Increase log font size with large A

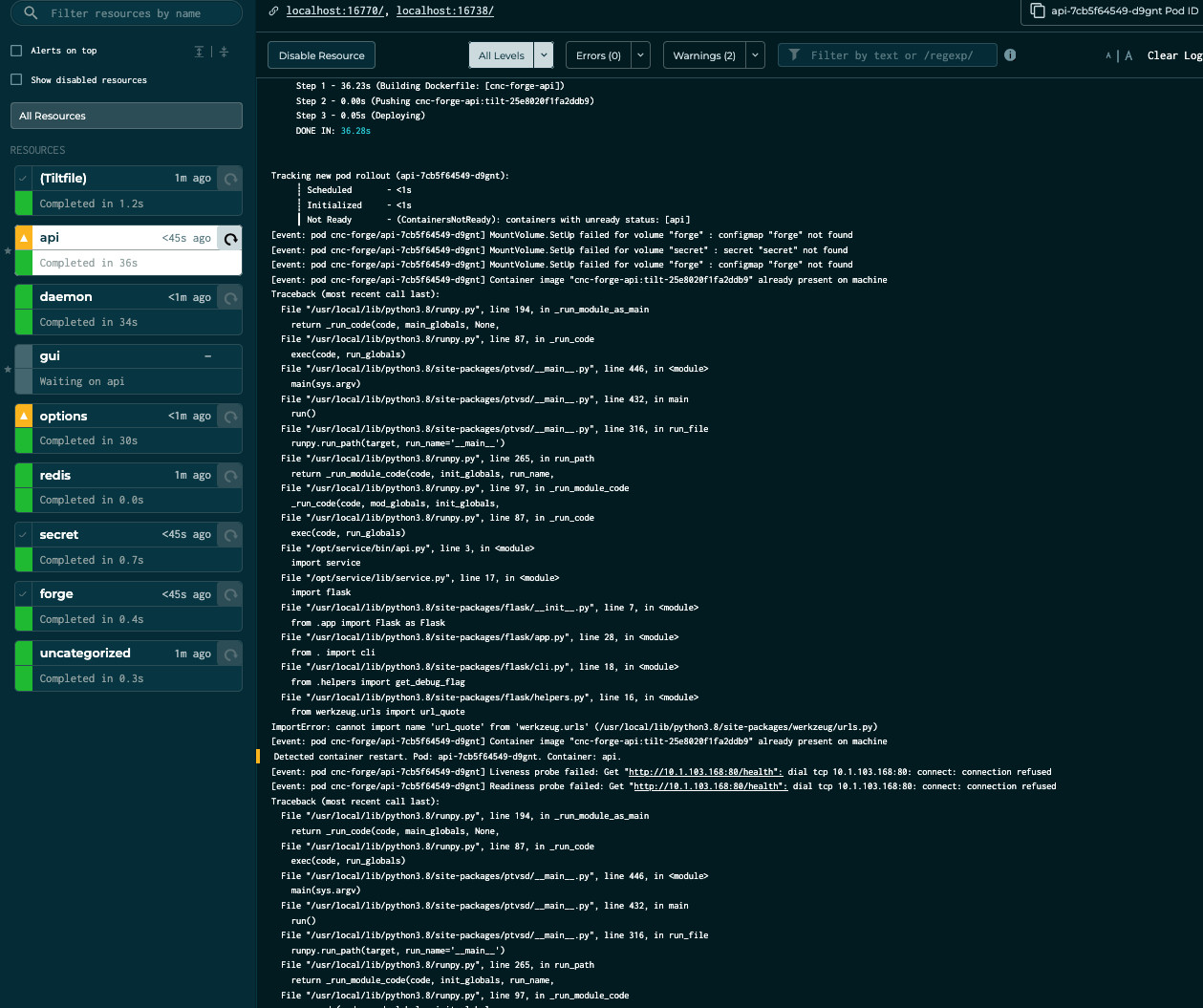tap(1128, 55)
